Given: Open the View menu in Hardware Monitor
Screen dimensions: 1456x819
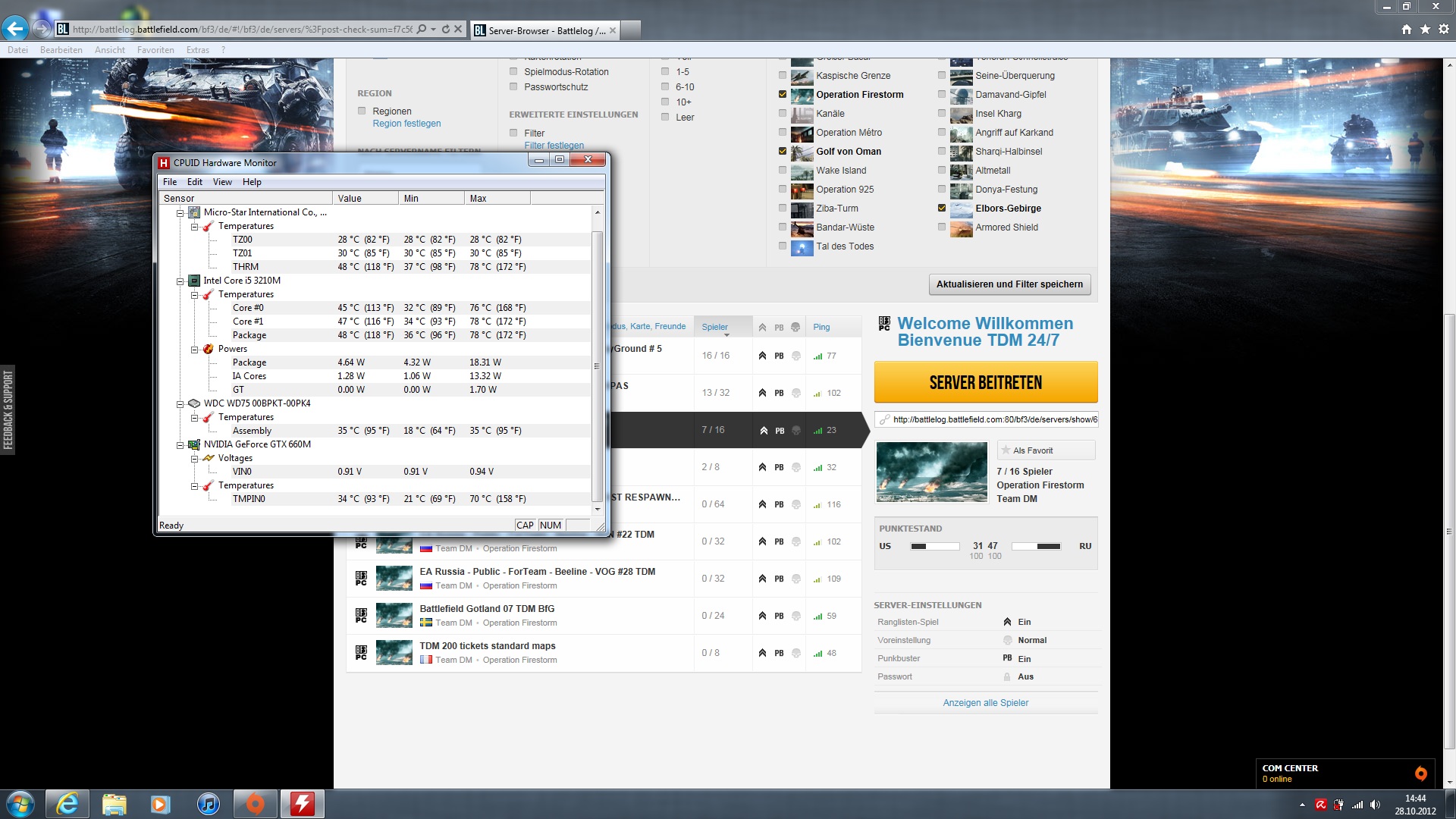Looking at the screenshot, I should coord(222,182).
